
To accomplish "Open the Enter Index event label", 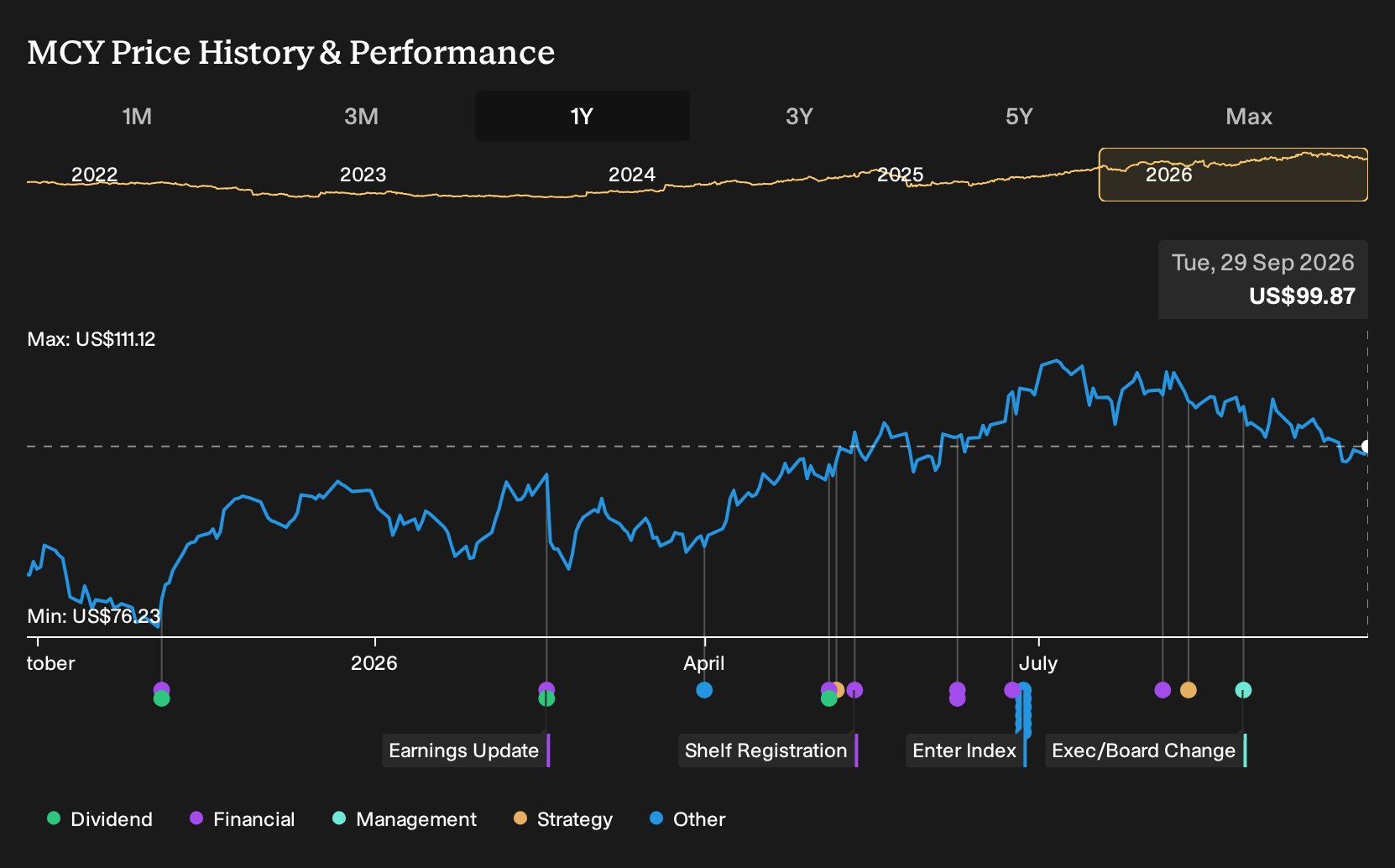I will point(966,750).
